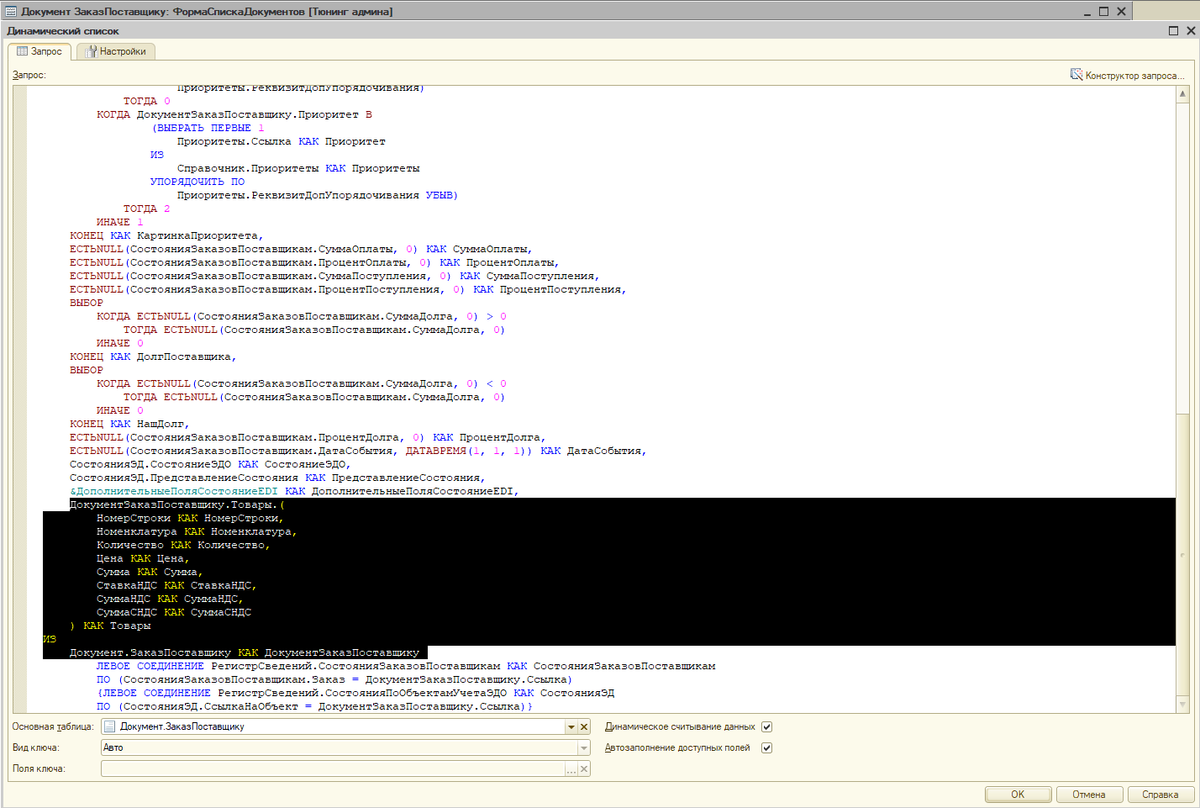Click the Справка help button
Screen dimensions: 1200x808
pos(1160,794)
